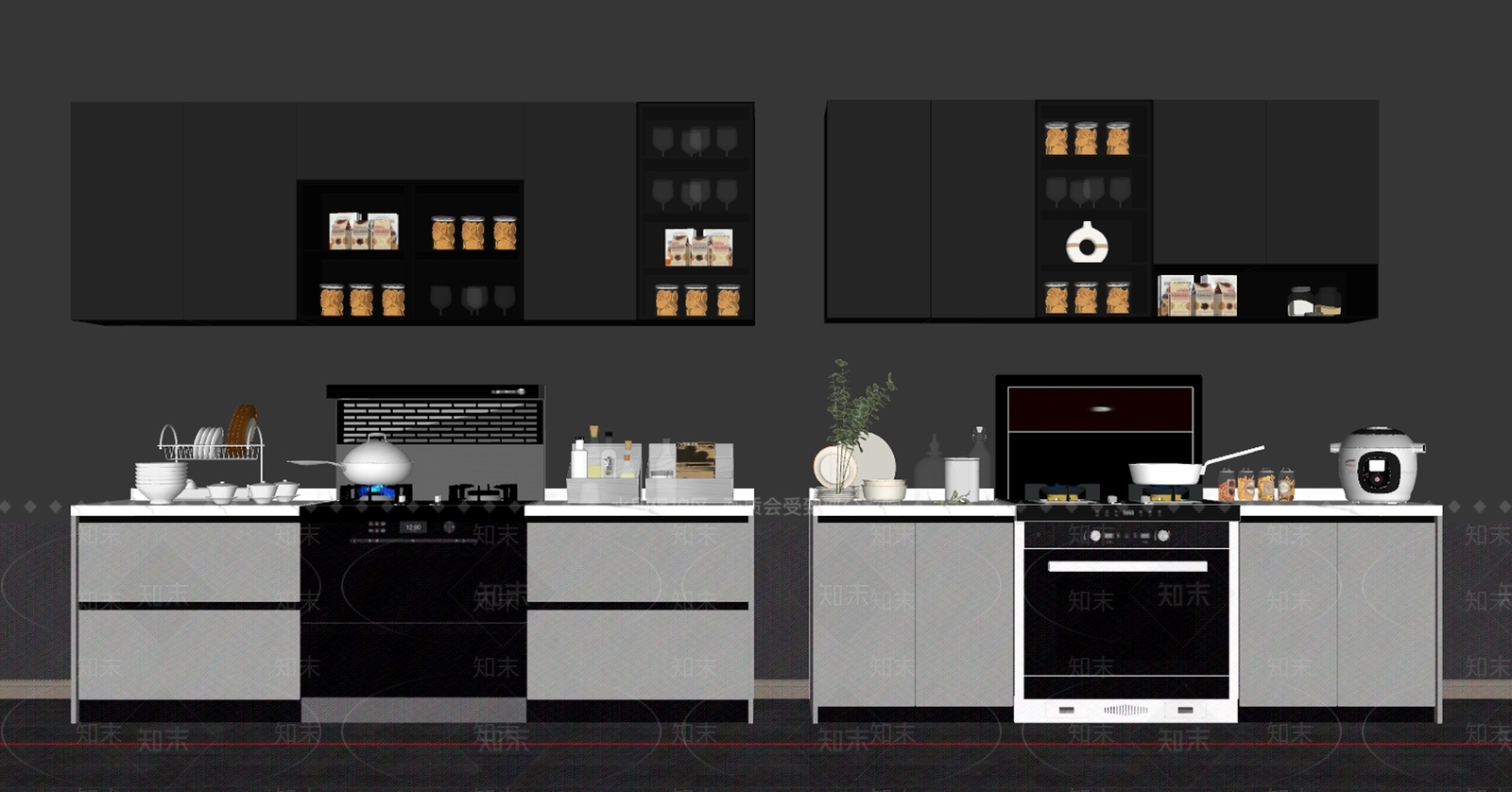The height and width of the screenshot is (792, 1512).
Task: Select the rightmost grey base cabinet door
Action: pos(1387,614)
